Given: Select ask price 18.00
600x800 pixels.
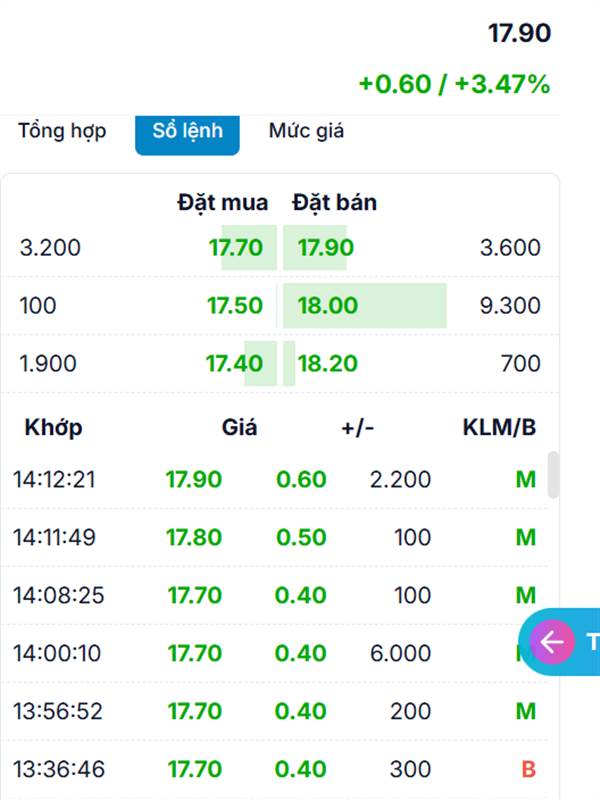Looking at the screenshot, I should tap(328, 306).
